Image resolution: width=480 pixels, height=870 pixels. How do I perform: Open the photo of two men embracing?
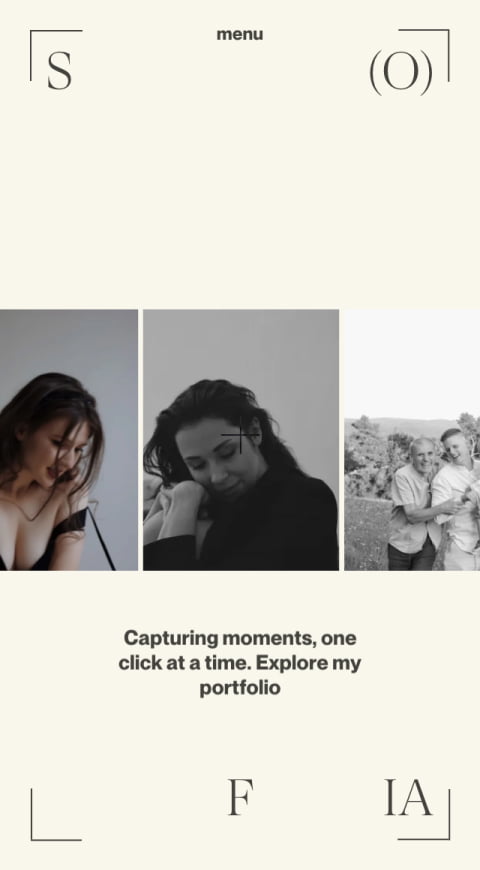[x=412, y=440]
